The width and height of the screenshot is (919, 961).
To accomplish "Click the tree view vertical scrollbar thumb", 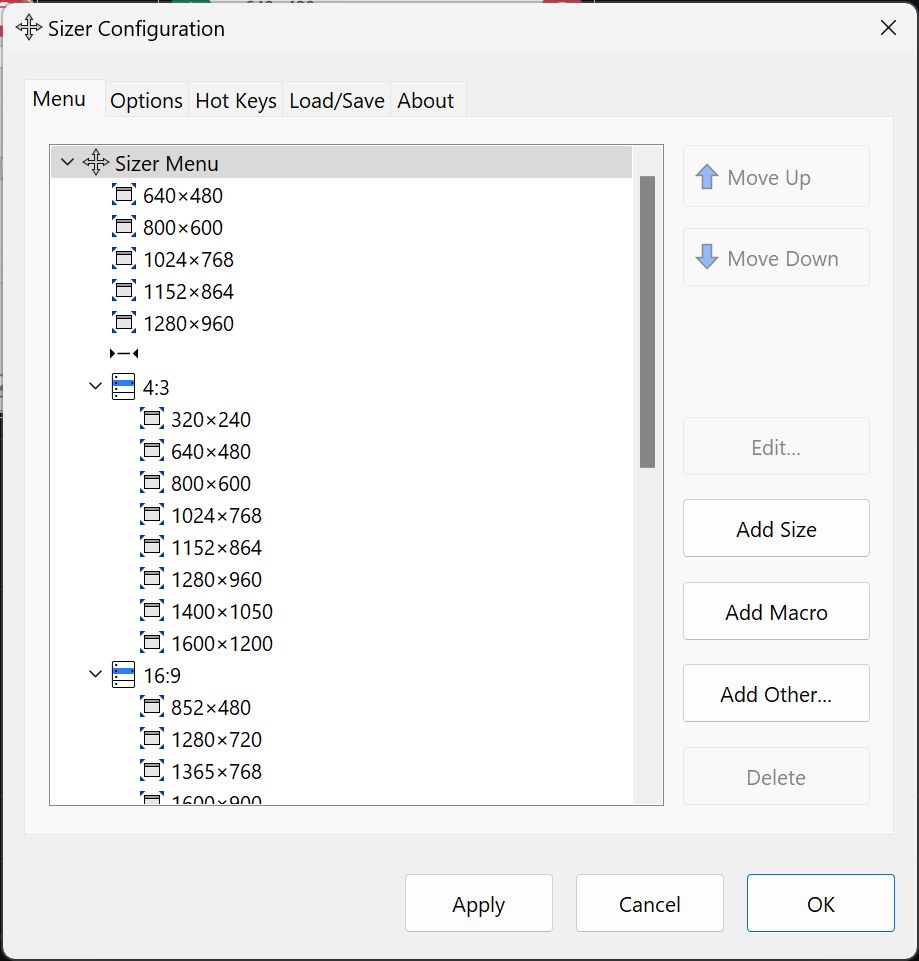I will pyautogui.click(x=647, y=320).
